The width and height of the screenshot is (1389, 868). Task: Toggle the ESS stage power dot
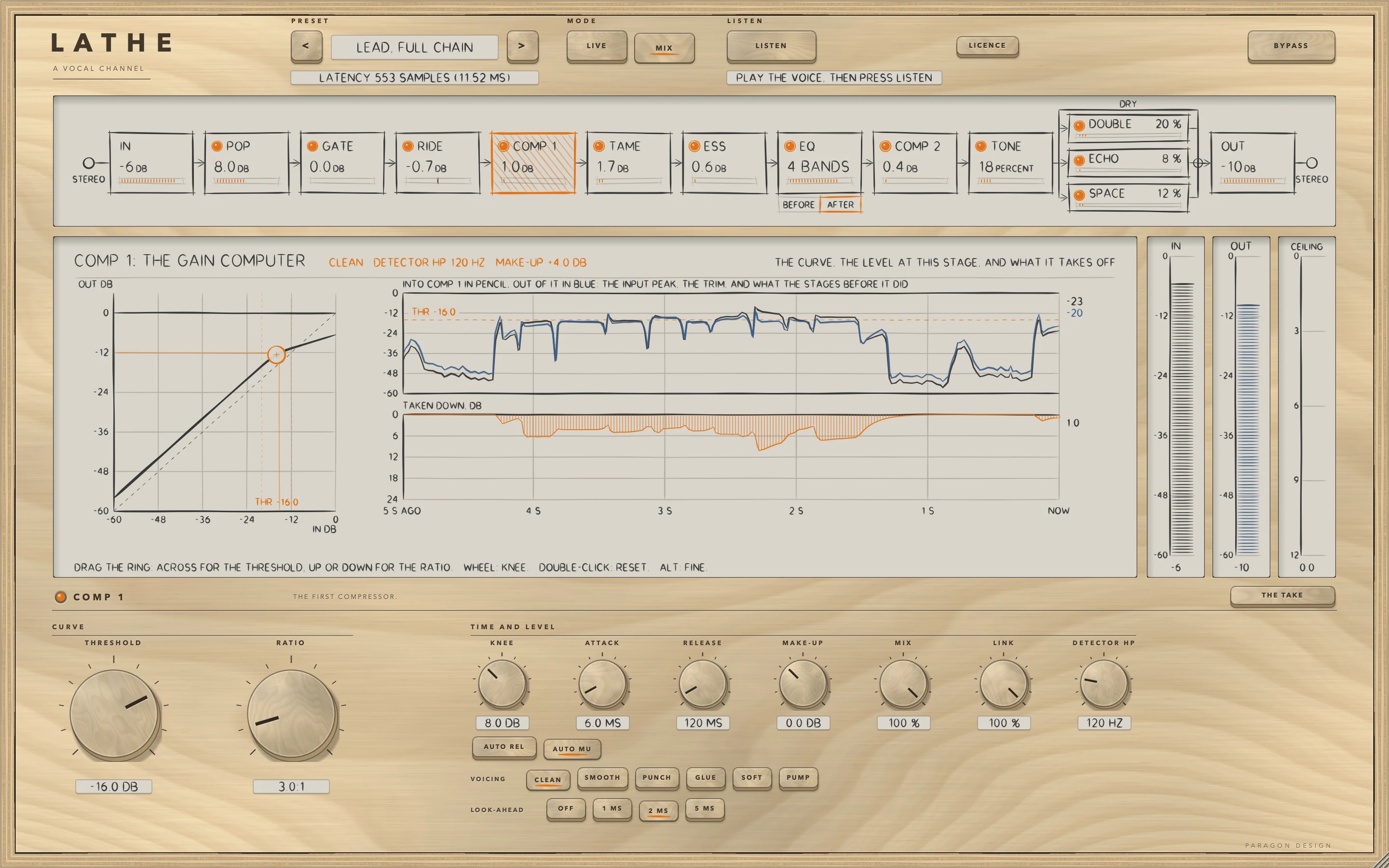click(x=694, y=147)
